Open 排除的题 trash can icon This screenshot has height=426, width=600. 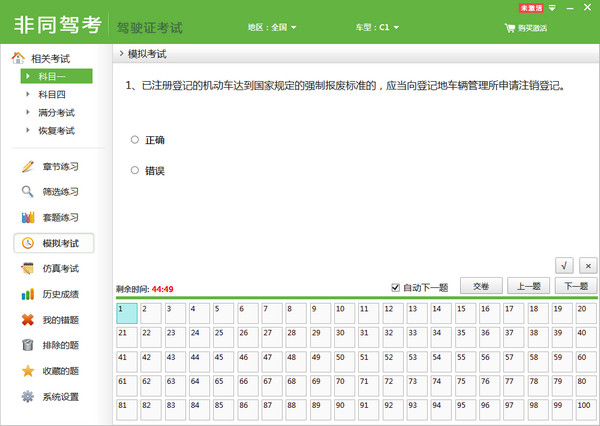27,346
